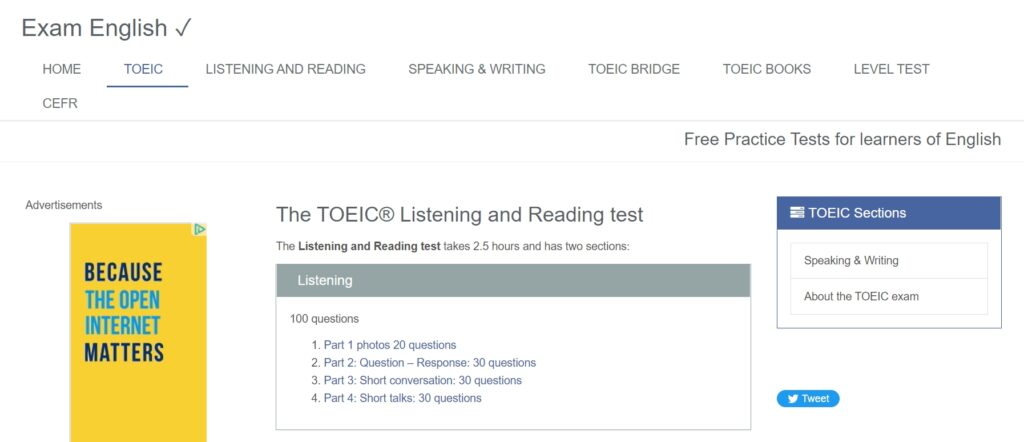Navigate to the TOEIC BRIDGE page
Screen dimensions: 1024x442
click(x=634, y=69)
